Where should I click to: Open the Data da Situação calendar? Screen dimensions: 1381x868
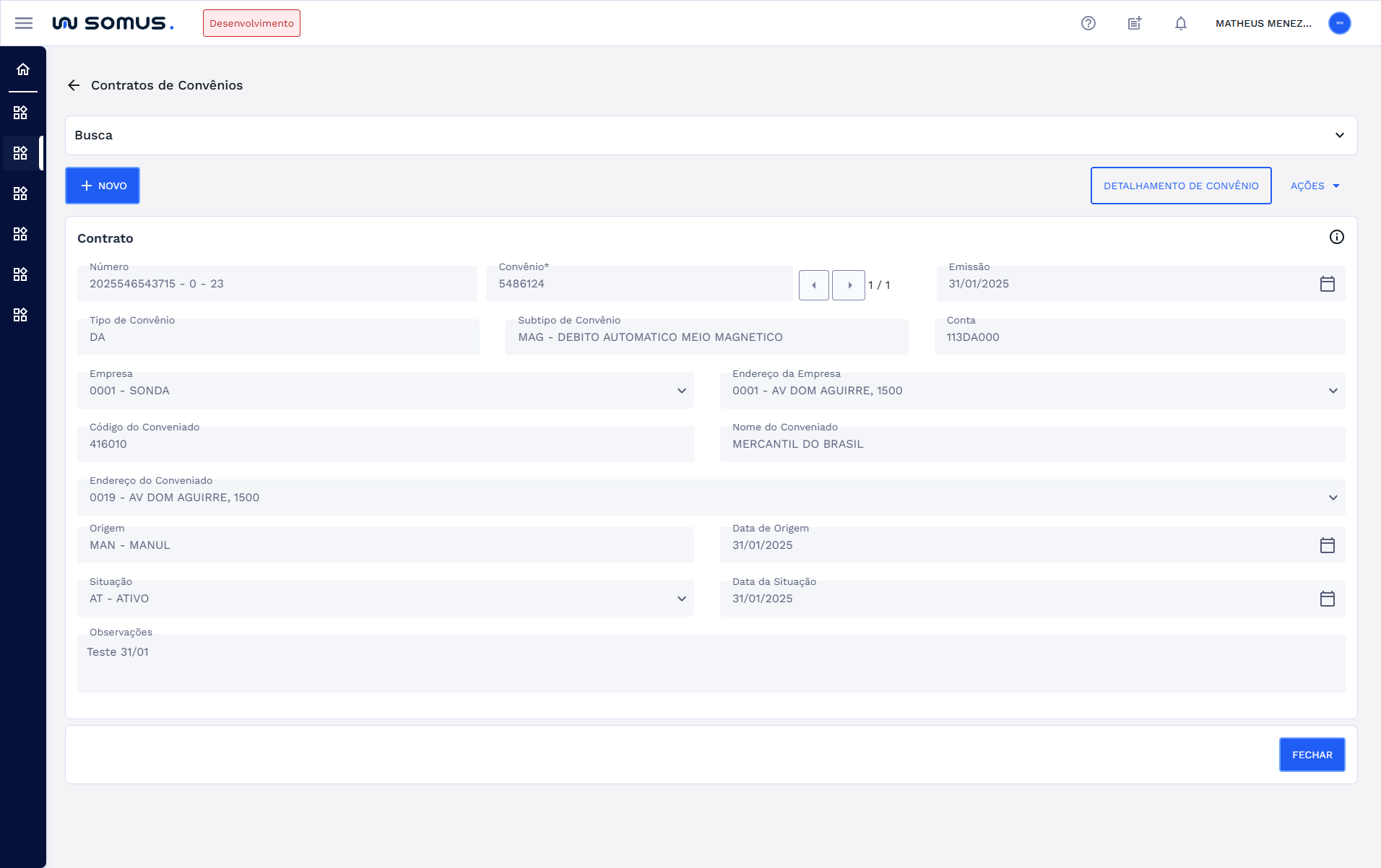tap(1327, 599)
